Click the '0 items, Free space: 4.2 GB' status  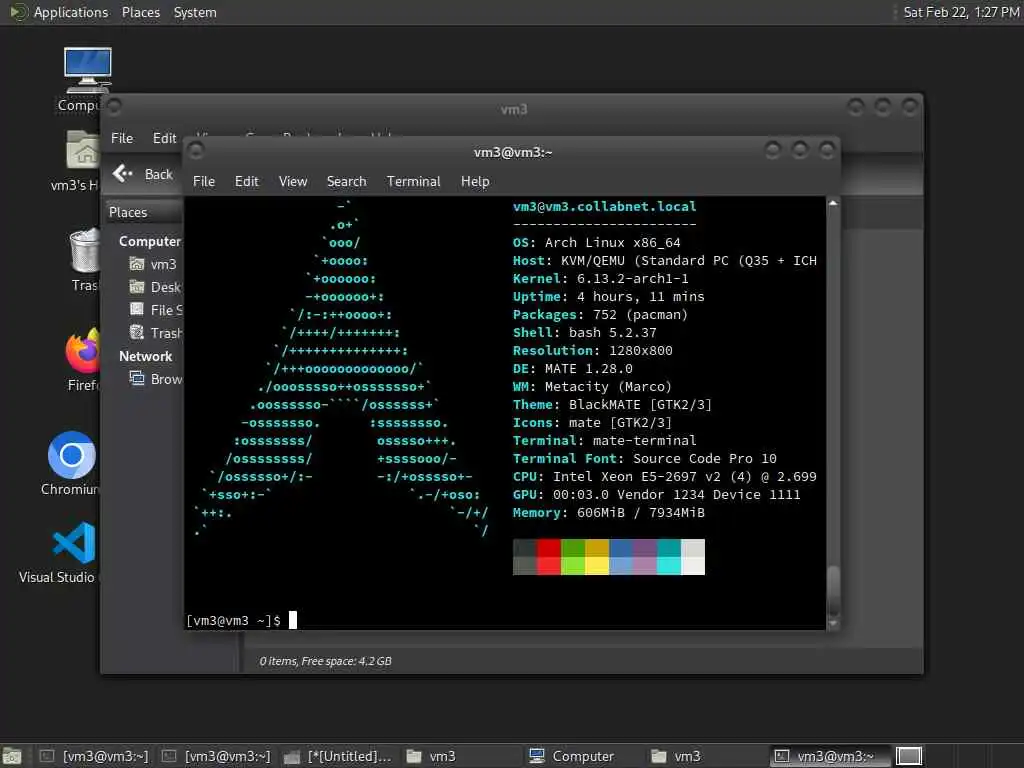point(325,661)
